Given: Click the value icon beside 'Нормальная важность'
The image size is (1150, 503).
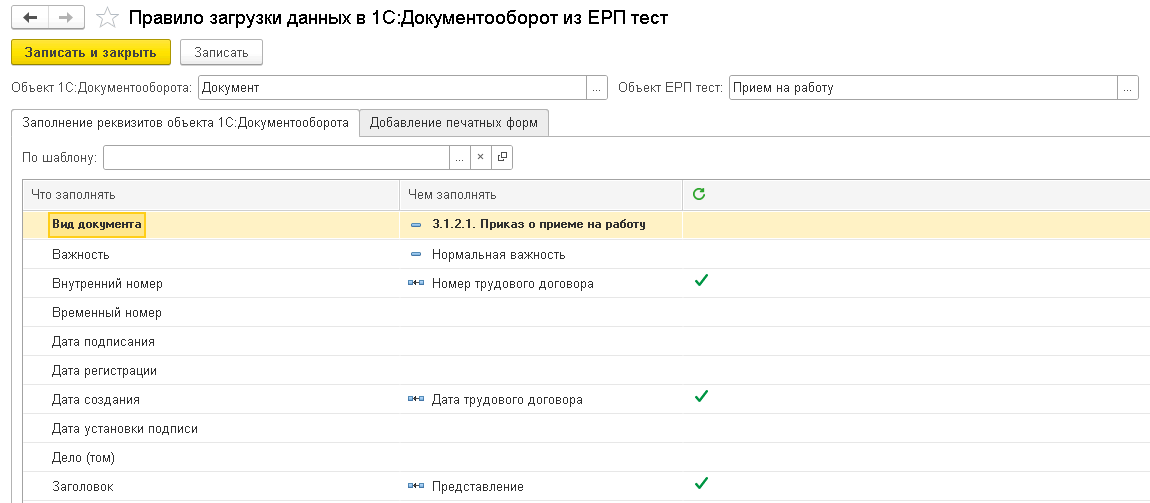Looking at the screenshot, I should click(x=416, y=255).
